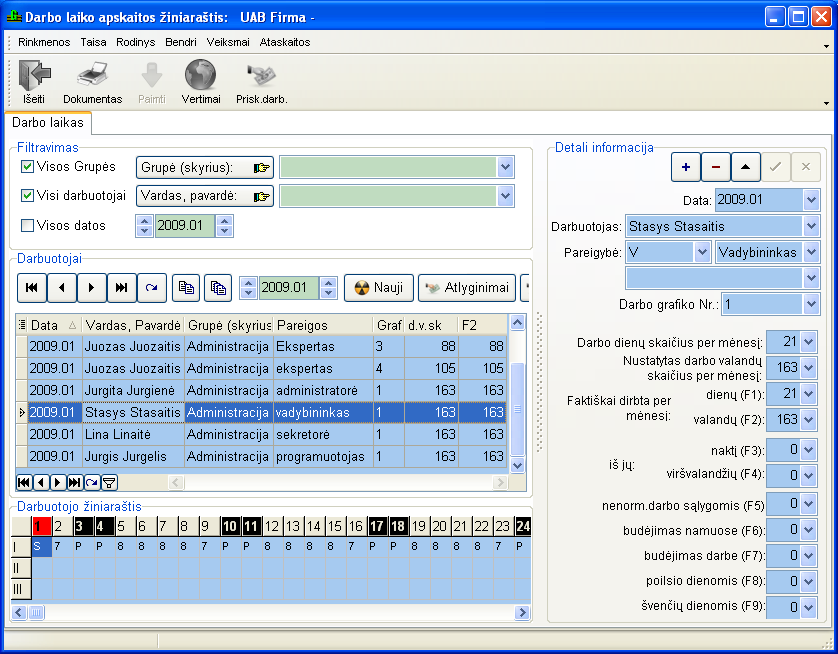Viewport: 838px width, 654px height.
Task: Click last-record icon in grid bottom navigator
Action: [75, 483]
